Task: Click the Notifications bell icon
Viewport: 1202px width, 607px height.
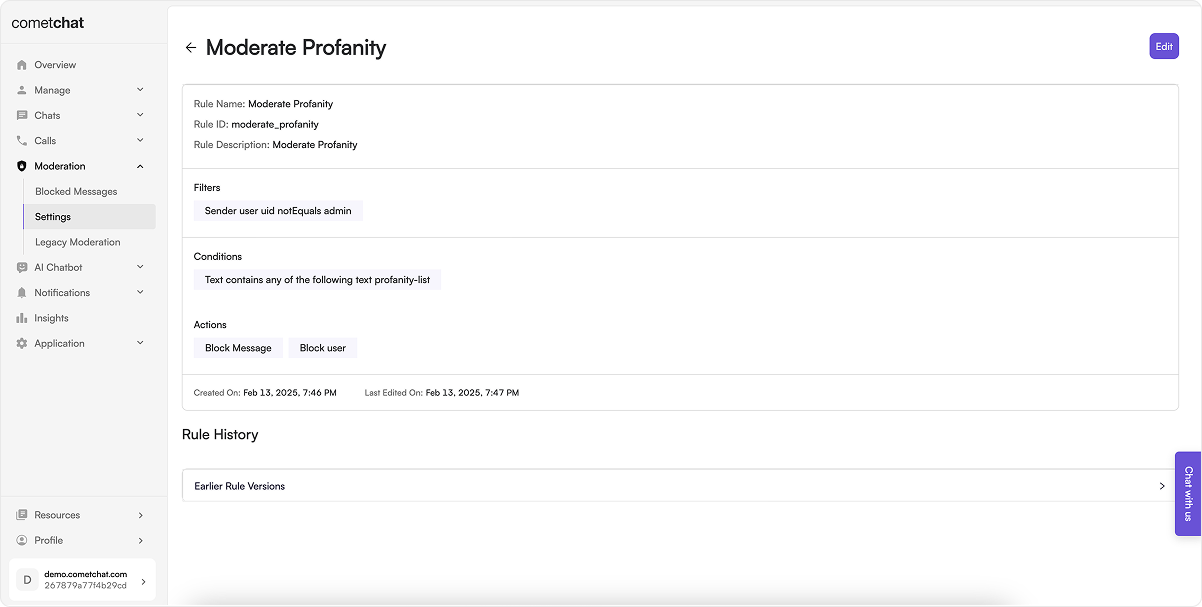Action: pyautogui.click(x=22, y=293)
